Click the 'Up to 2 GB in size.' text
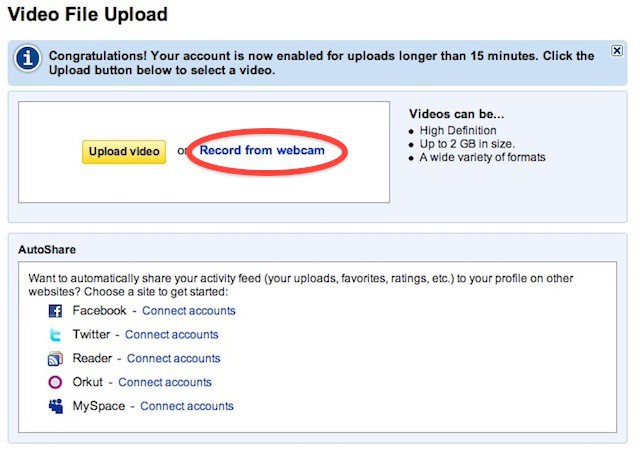This screenshot has width=640, height=454. click(x=467, y=144)
